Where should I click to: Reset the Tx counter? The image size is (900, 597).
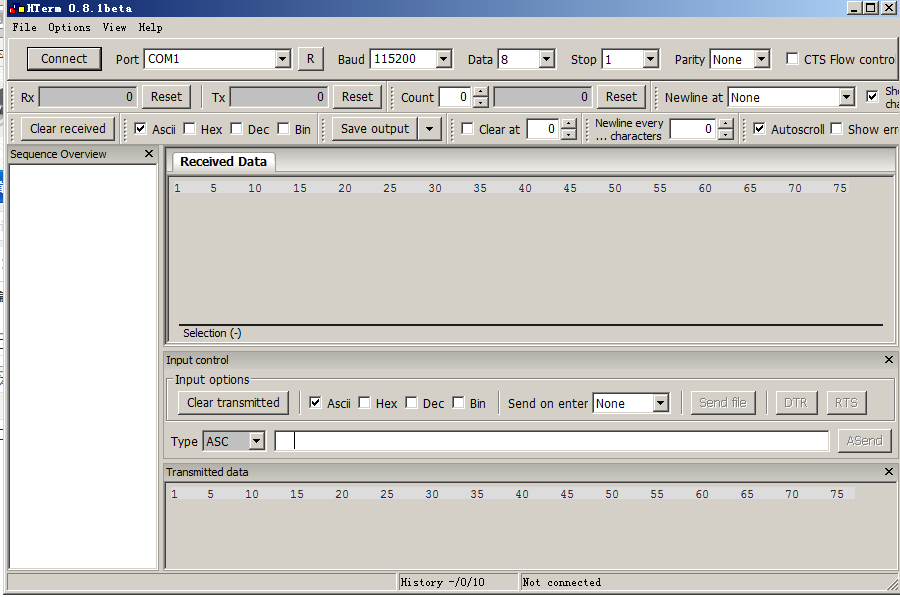point(357,97)
